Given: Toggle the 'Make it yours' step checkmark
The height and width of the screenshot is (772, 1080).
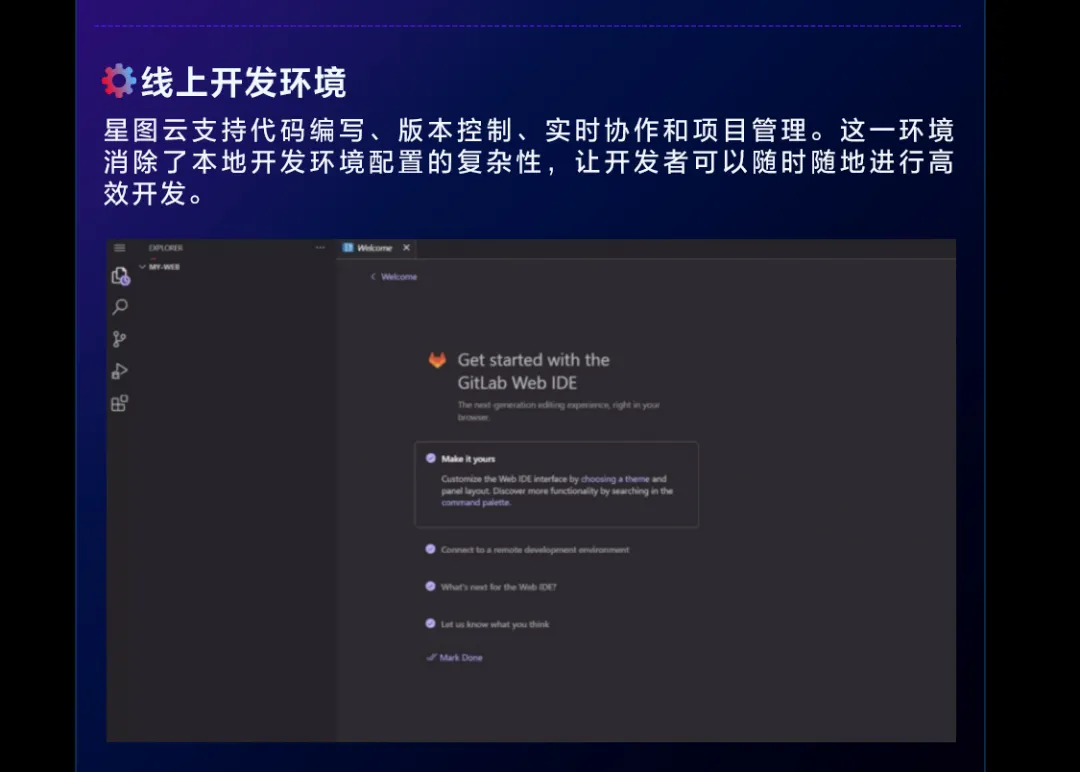Looking at the screenshot, I should point(431,458).
